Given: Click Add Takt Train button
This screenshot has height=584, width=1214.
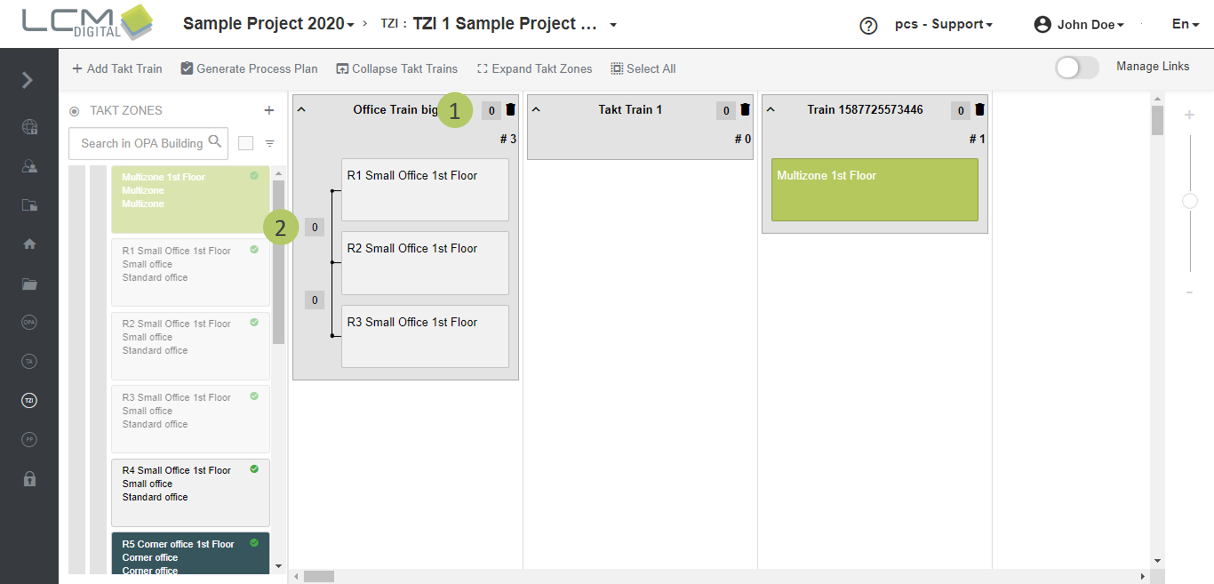Looking at the screenshot, I should coord(117,69).
